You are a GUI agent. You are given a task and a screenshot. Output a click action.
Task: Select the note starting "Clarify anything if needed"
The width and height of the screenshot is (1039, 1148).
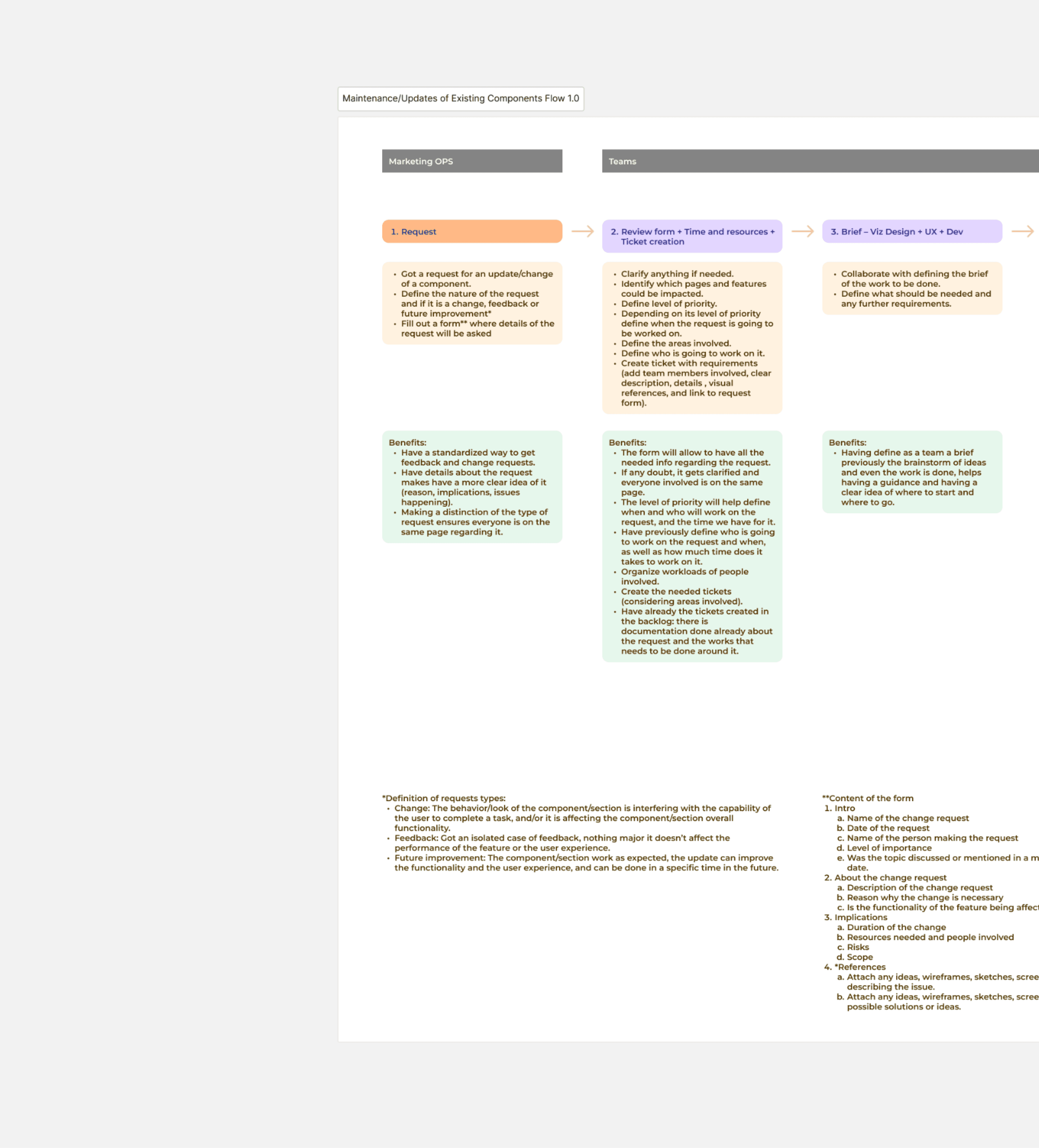pyautogui.click(x=692, y=338)
